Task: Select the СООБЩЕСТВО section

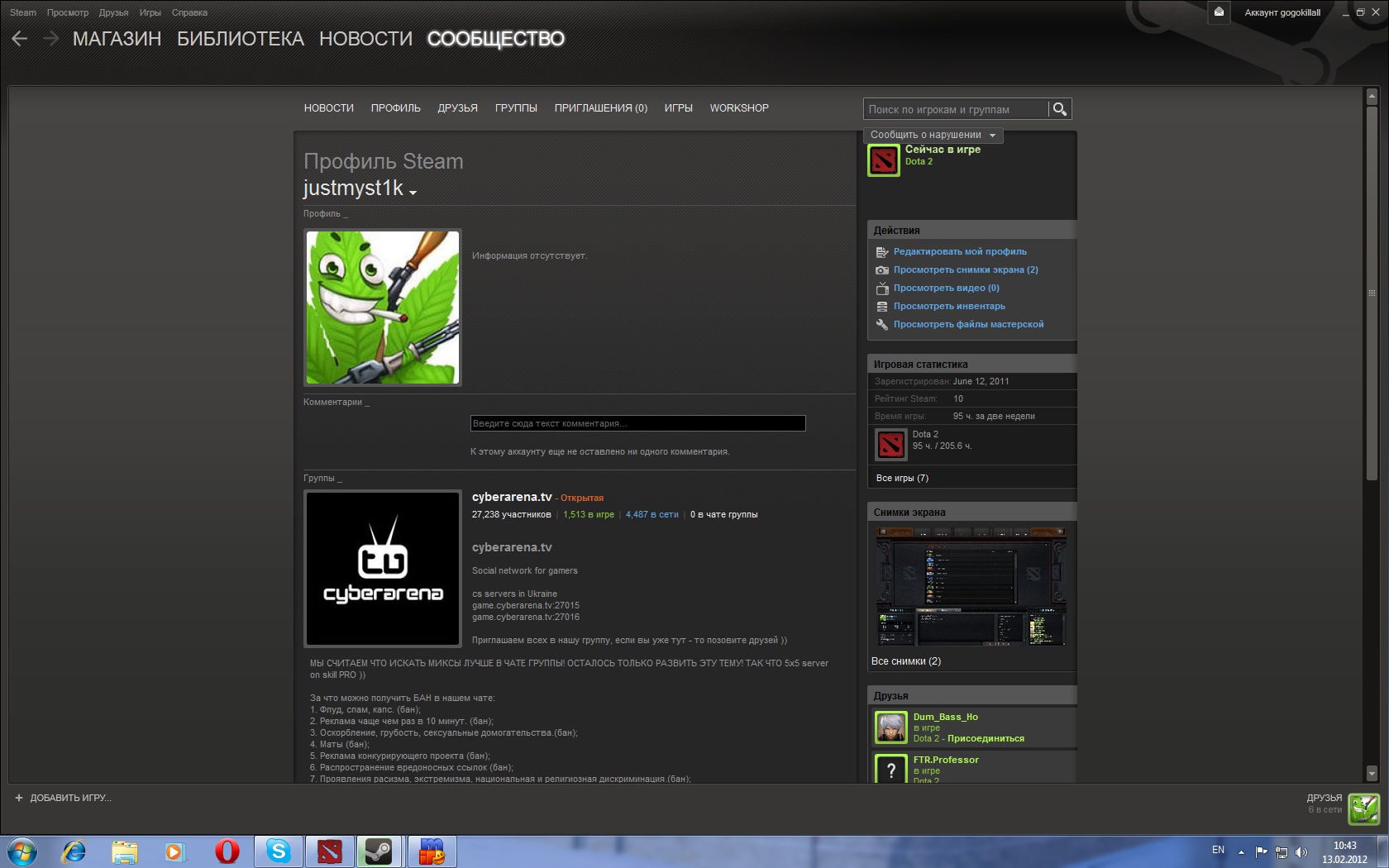Action: (x=496, y=39)
